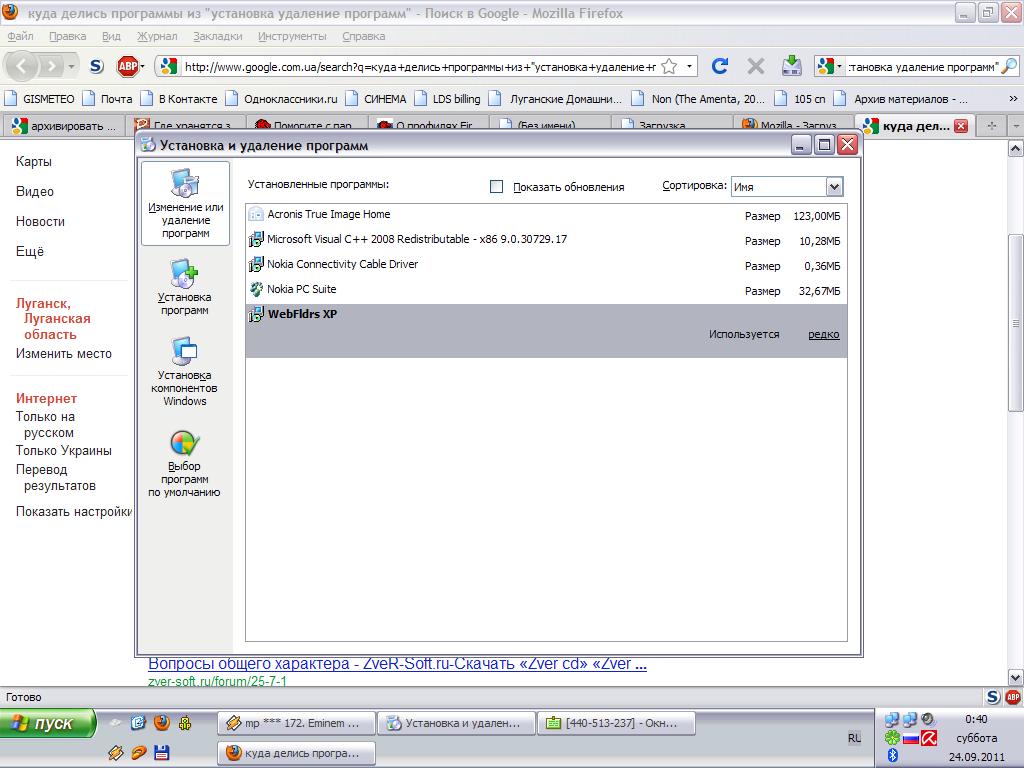The height and width of the screenshot is (768, 1024).
Task: Click the Firefox Back navigation arrow
Action: click(22, 66)
